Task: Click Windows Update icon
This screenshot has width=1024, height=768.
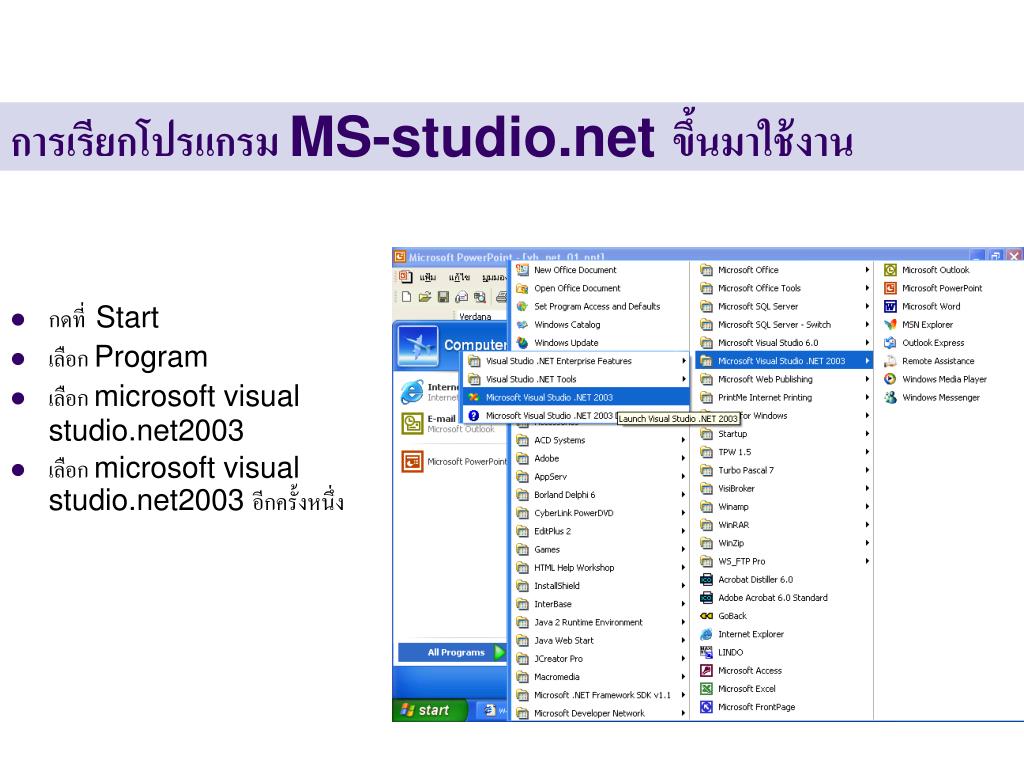Action: pos(522,342)
